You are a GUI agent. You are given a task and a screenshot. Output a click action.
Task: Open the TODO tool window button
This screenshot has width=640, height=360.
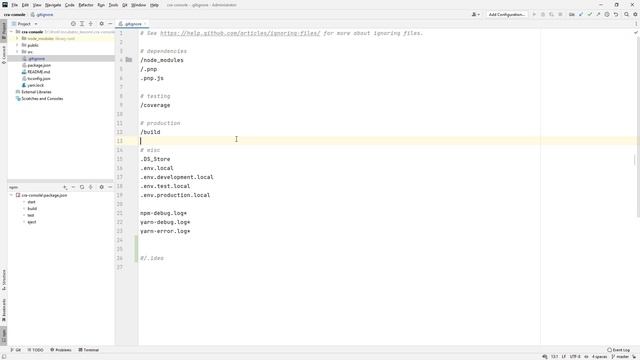point(36,350)
